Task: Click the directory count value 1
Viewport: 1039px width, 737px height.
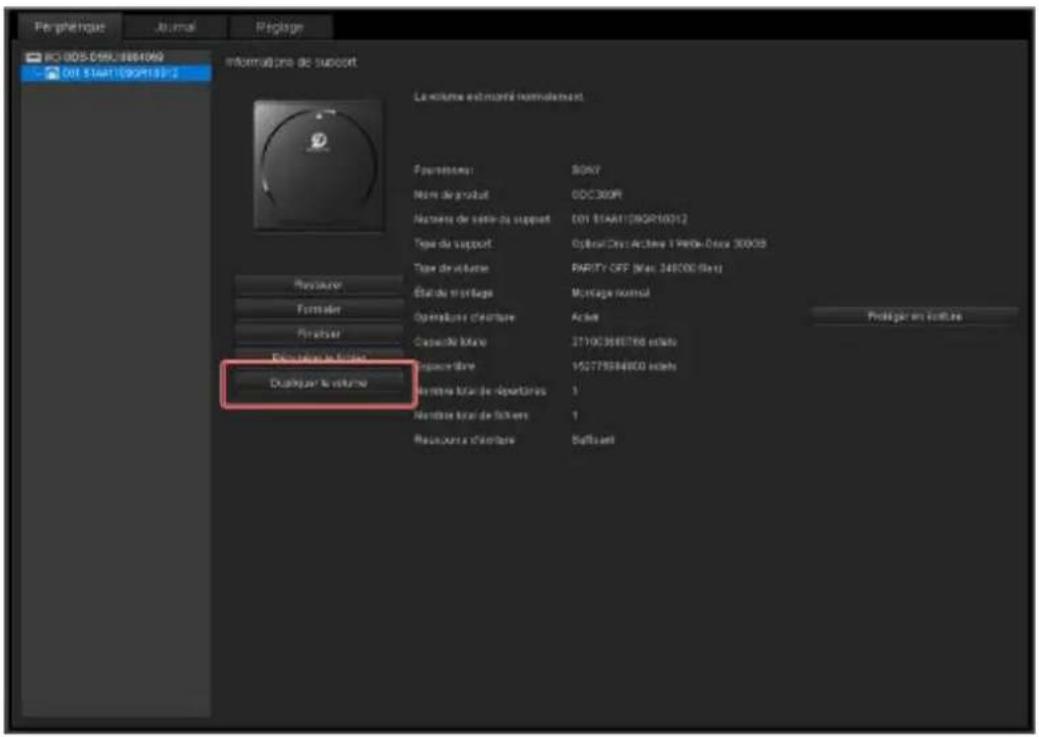Action: point(574,390)
